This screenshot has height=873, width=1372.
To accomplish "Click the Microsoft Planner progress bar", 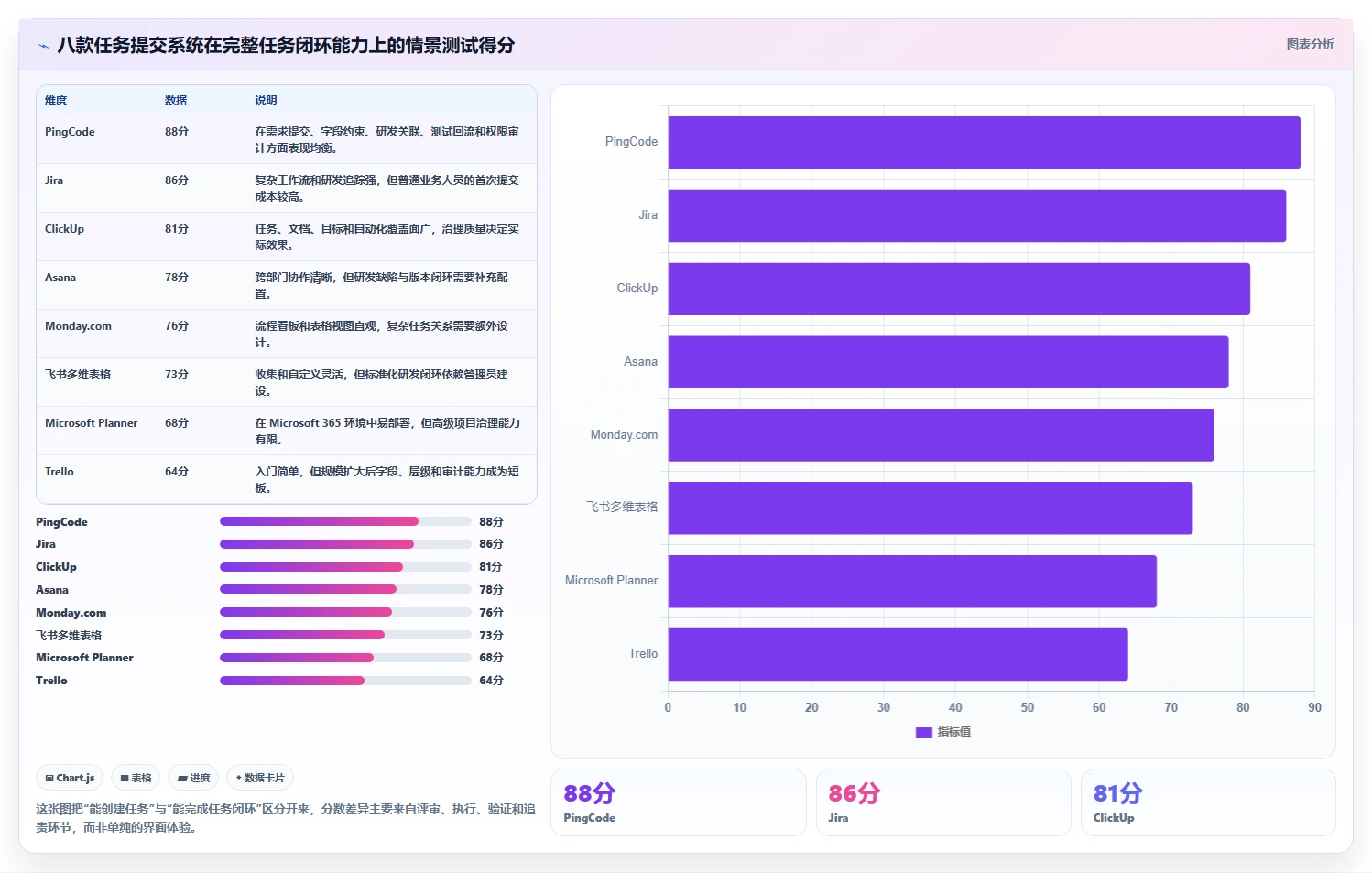I will pyautogui.click(x=345, y=658).
